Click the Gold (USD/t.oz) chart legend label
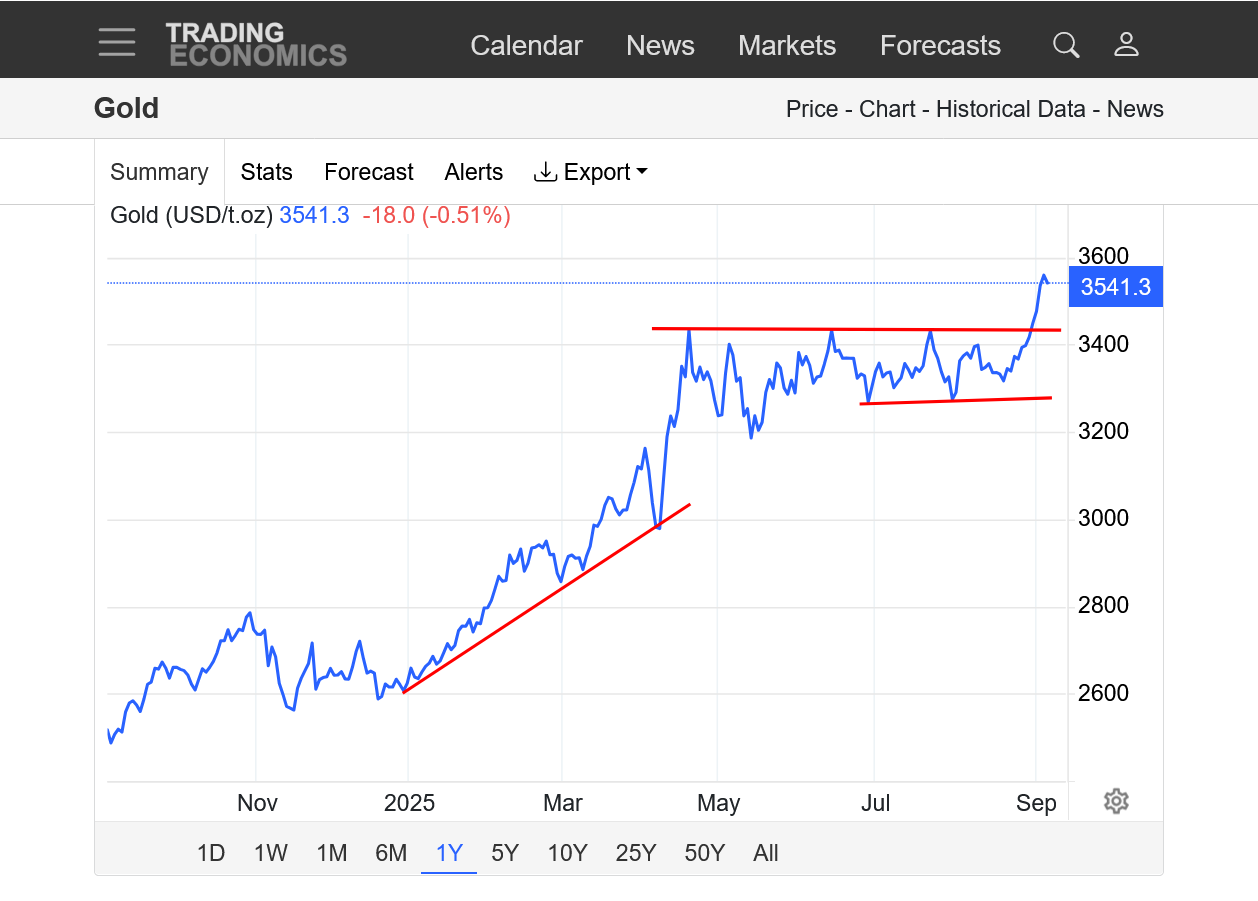This screenshot has height=901, width=1258. (x=191, y=215)
